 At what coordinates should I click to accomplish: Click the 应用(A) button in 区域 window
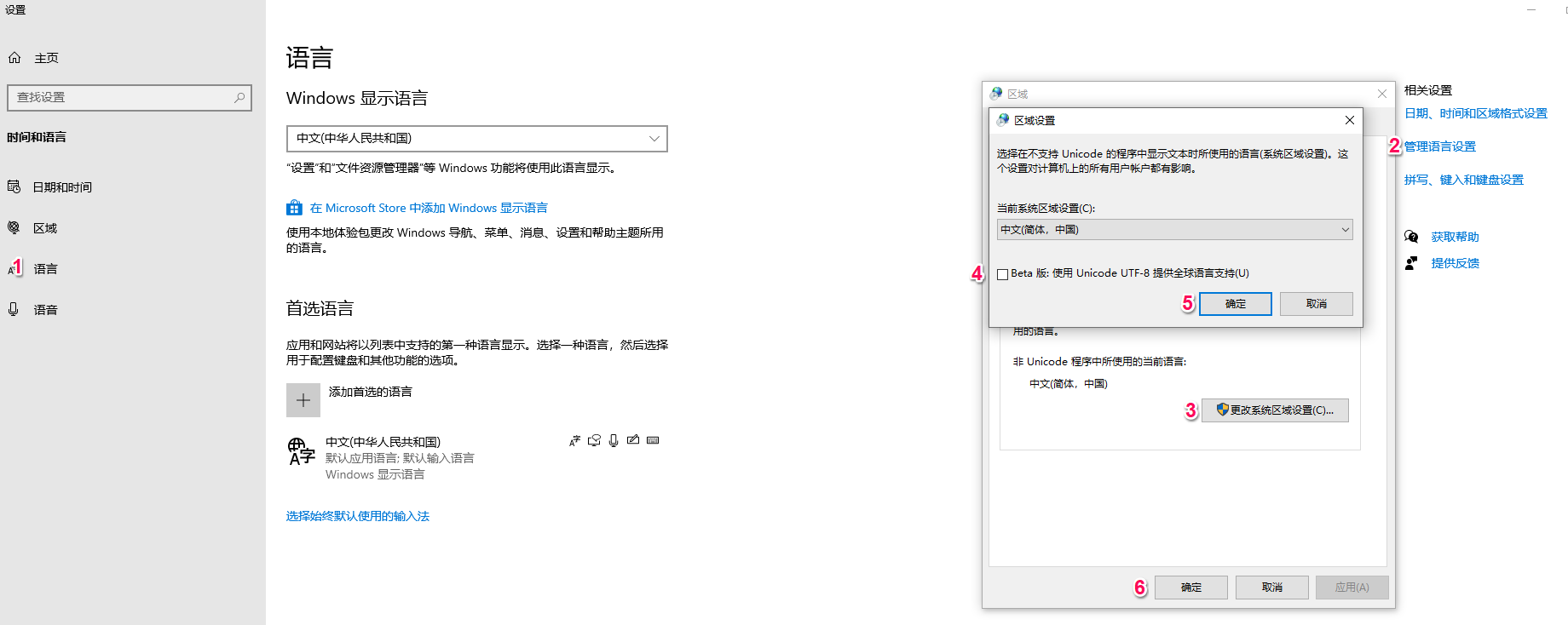click(1352, 588)
